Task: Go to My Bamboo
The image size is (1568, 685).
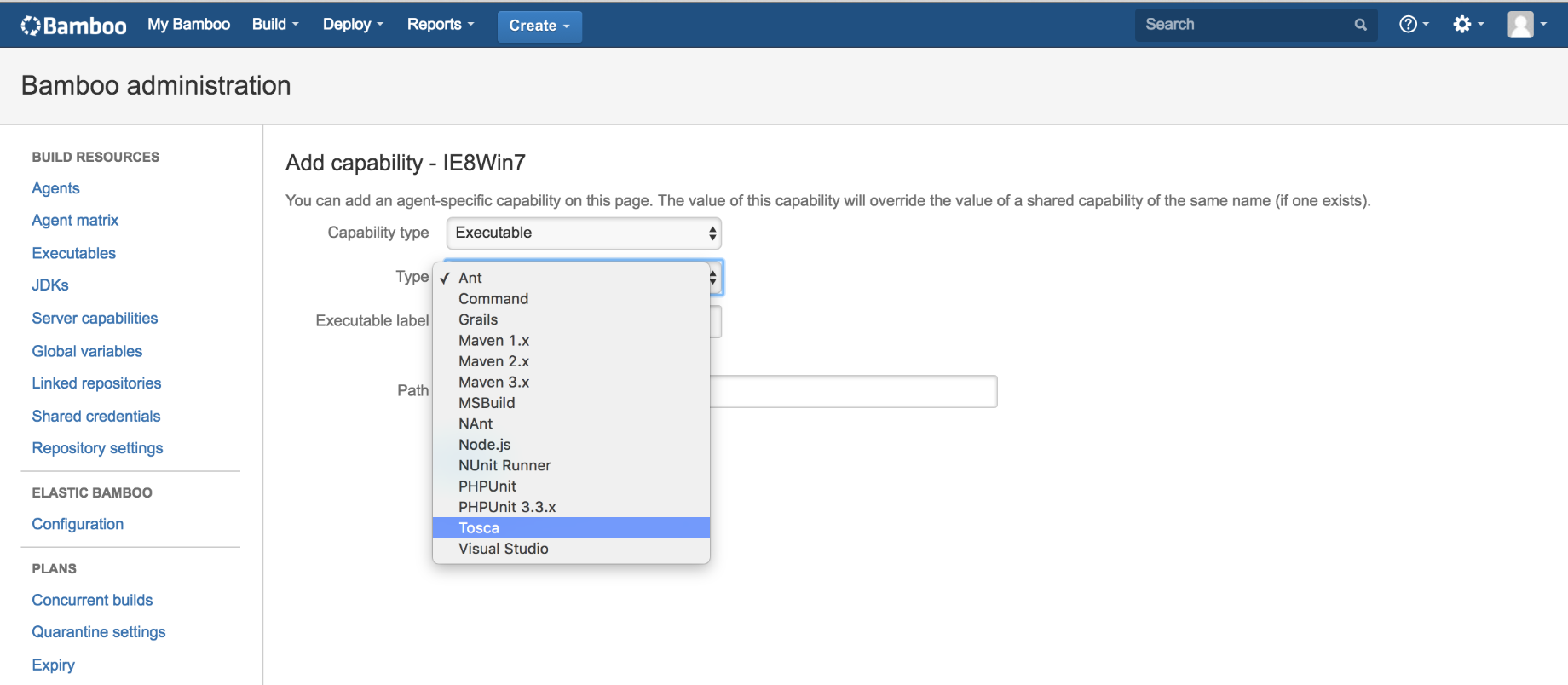Action: pyautogui.click(x=188, y=25)
